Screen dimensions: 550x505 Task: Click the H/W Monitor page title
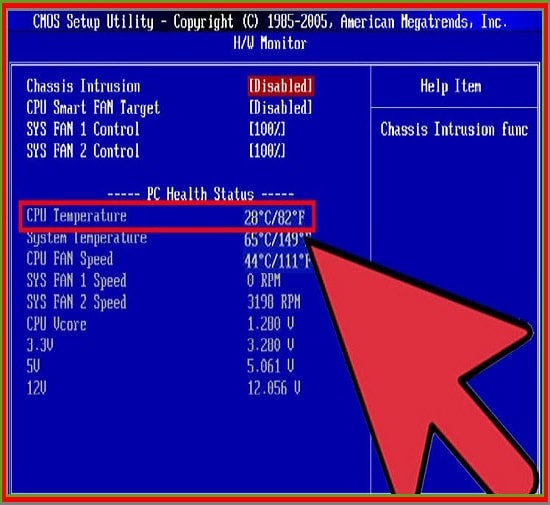pos(270,43)
